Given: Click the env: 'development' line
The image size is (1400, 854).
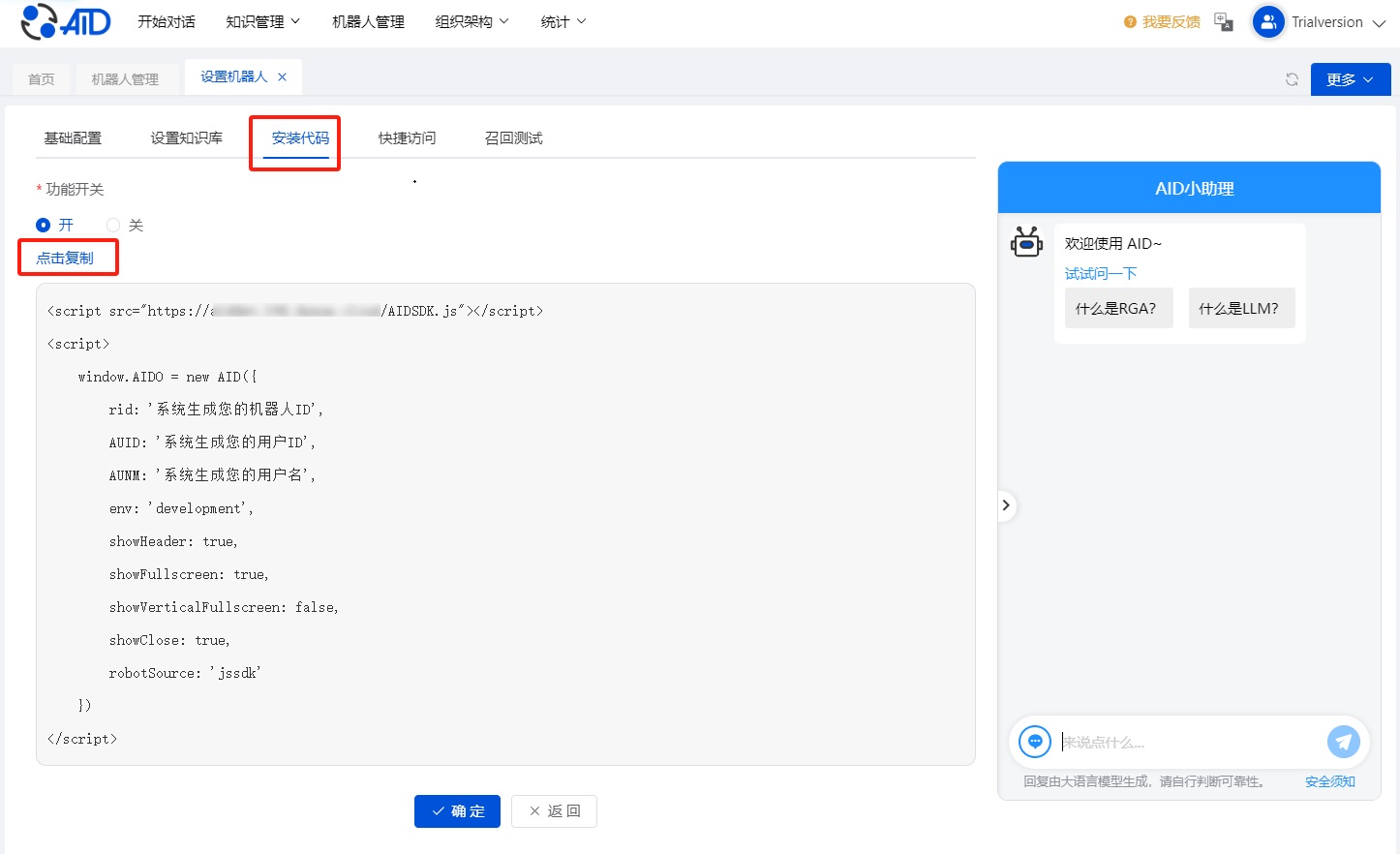Looking at the screenshot, I should point(181,508).
